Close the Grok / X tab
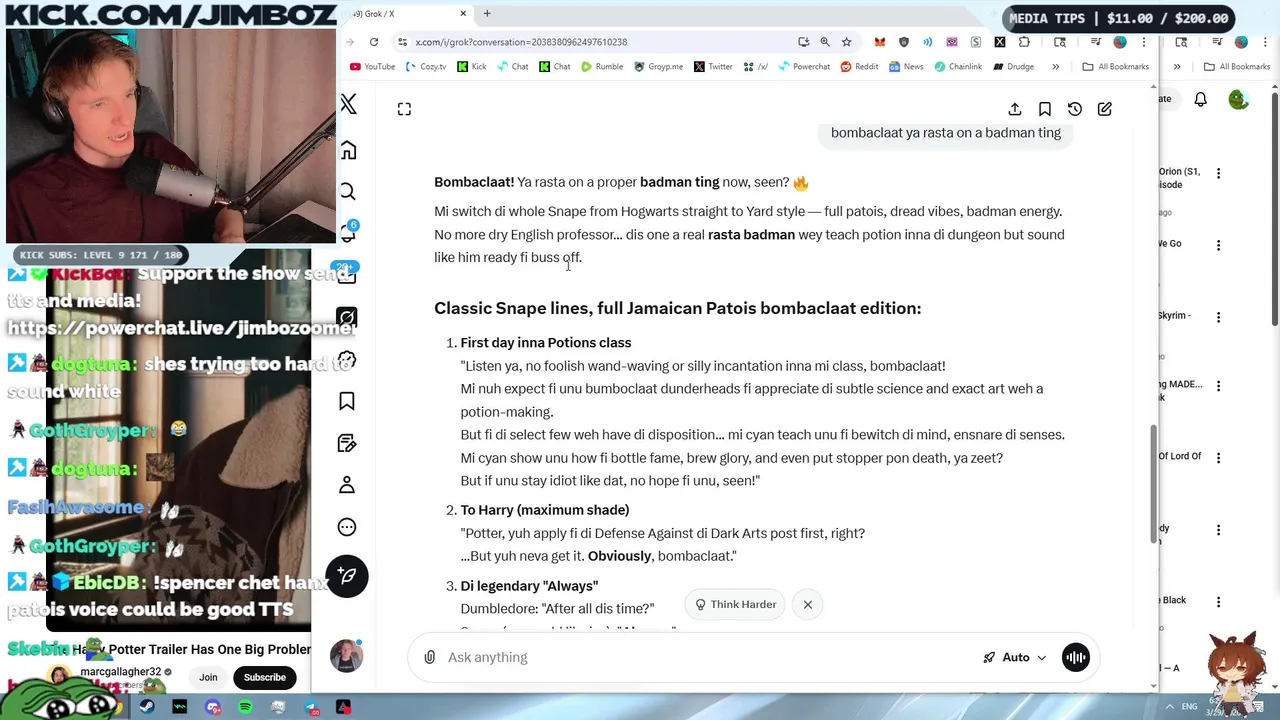Screen dimensions: 1280x720 463,14
